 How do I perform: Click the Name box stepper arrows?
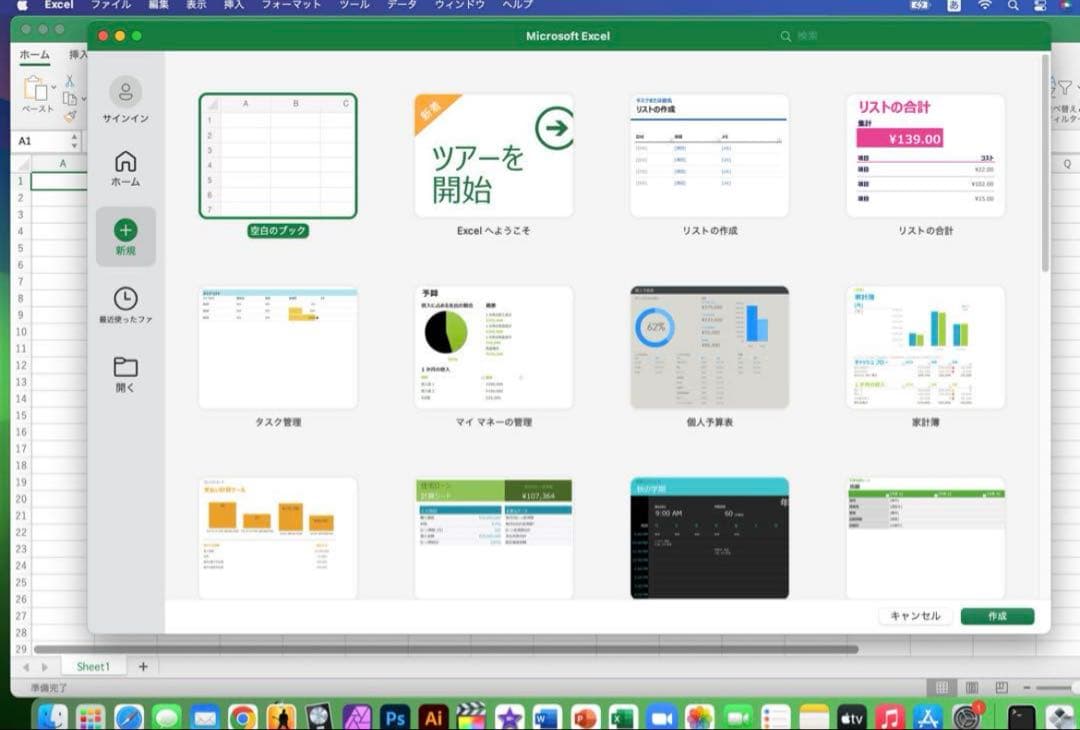click(x=74, y=139)
